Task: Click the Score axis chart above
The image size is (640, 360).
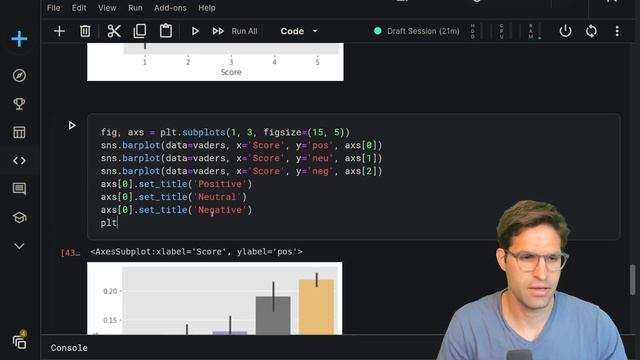Action: pos(215,62)
